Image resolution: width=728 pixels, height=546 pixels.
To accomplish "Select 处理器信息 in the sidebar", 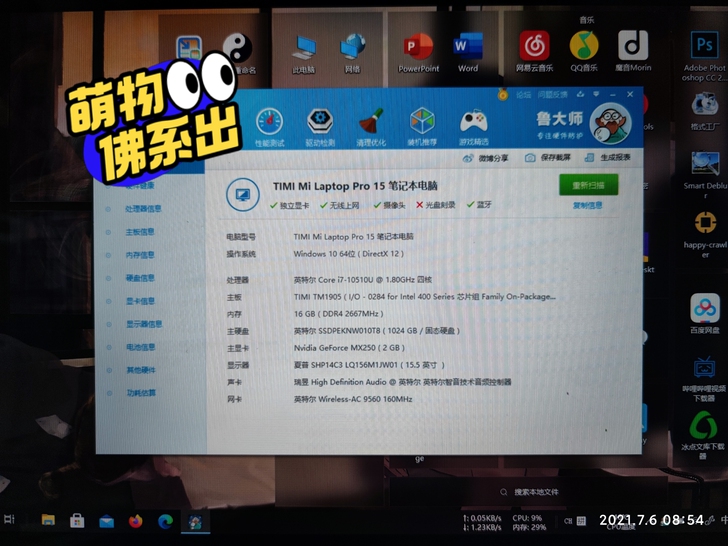I will 143,209.
